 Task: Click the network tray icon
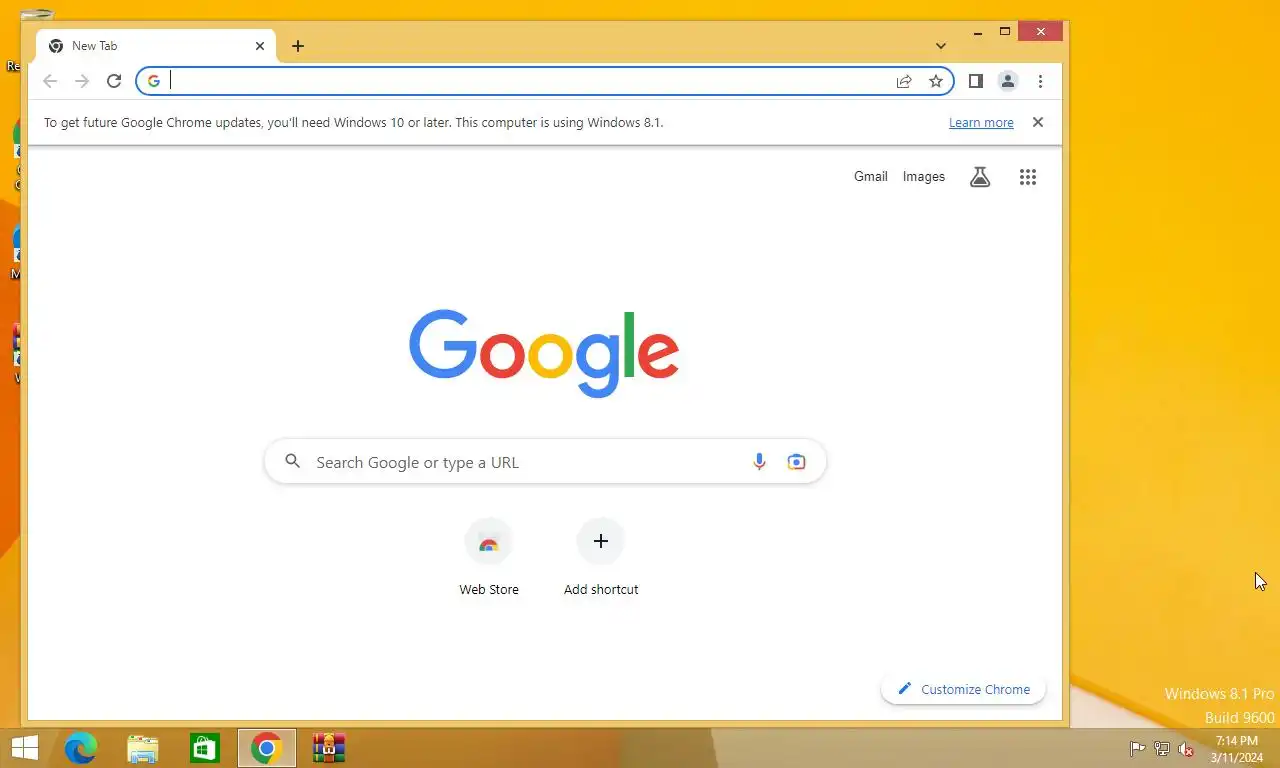coord(1162,748)
